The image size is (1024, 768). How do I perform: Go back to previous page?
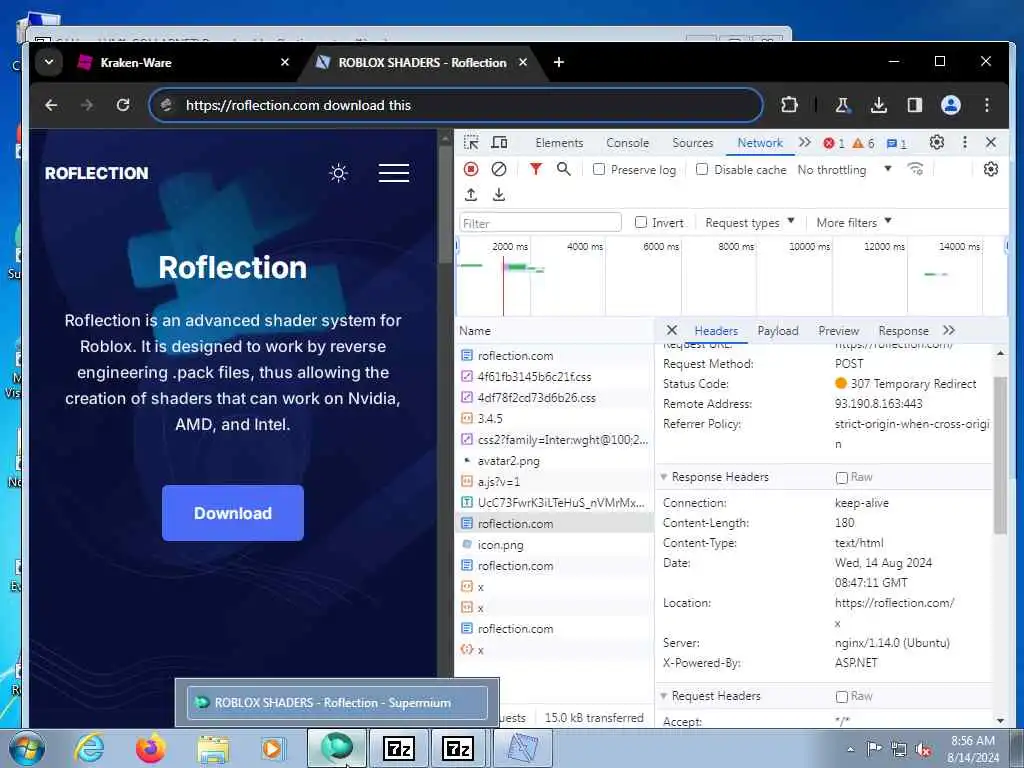point(51,105)
